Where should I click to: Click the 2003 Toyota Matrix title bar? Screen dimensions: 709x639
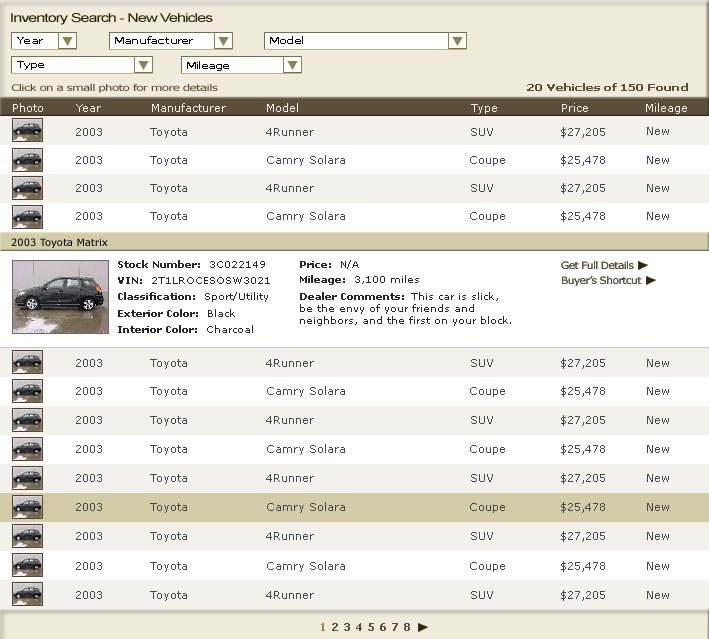click(x=354, y=242)
